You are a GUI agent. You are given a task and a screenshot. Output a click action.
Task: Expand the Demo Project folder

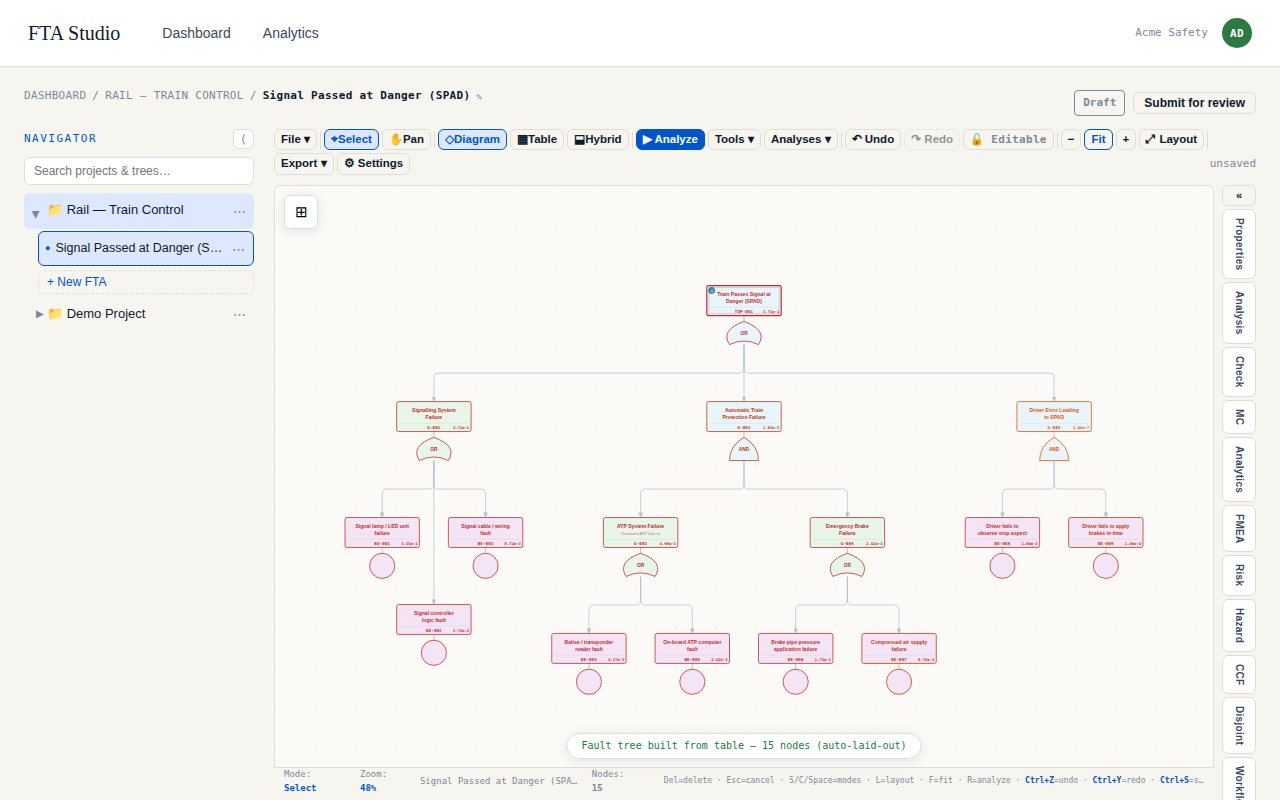click(39, 314)
